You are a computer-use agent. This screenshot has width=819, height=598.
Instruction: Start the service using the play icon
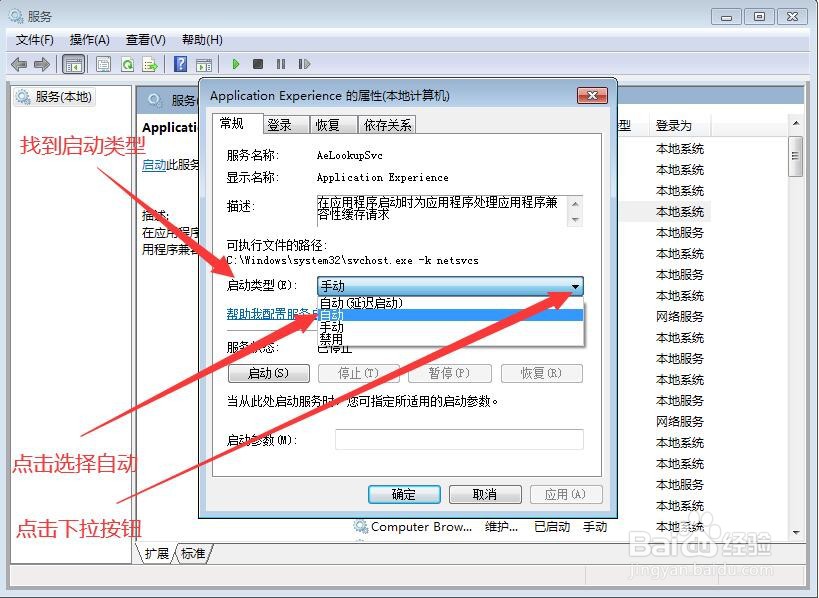(x=235, y=64)
